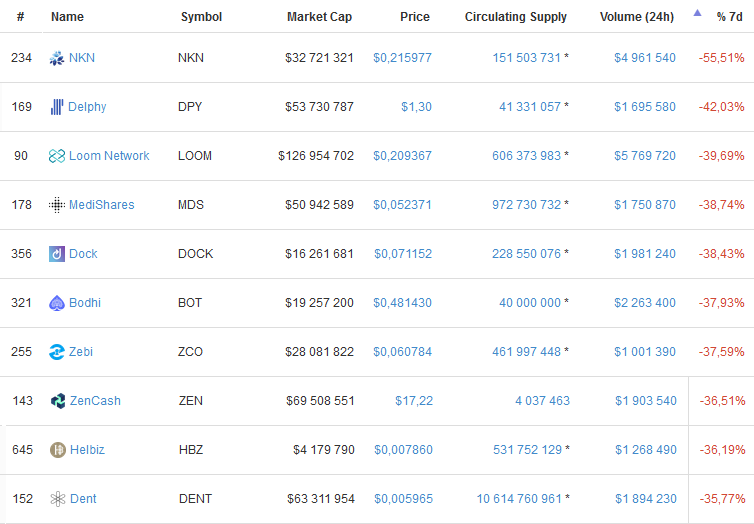Sort table by Circulating Supply header

coord(515,17)
